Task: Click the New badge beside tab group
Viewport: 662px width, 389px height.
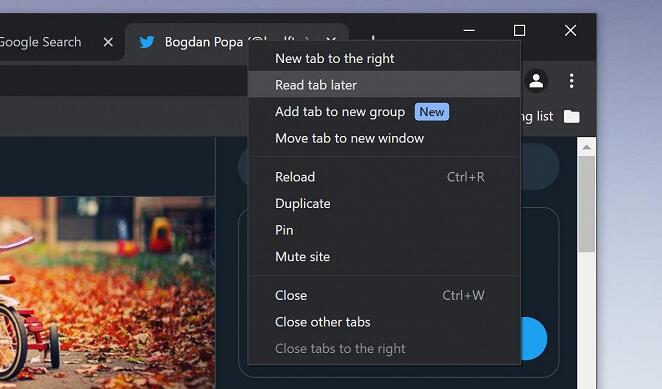Action: click(431, 112)
